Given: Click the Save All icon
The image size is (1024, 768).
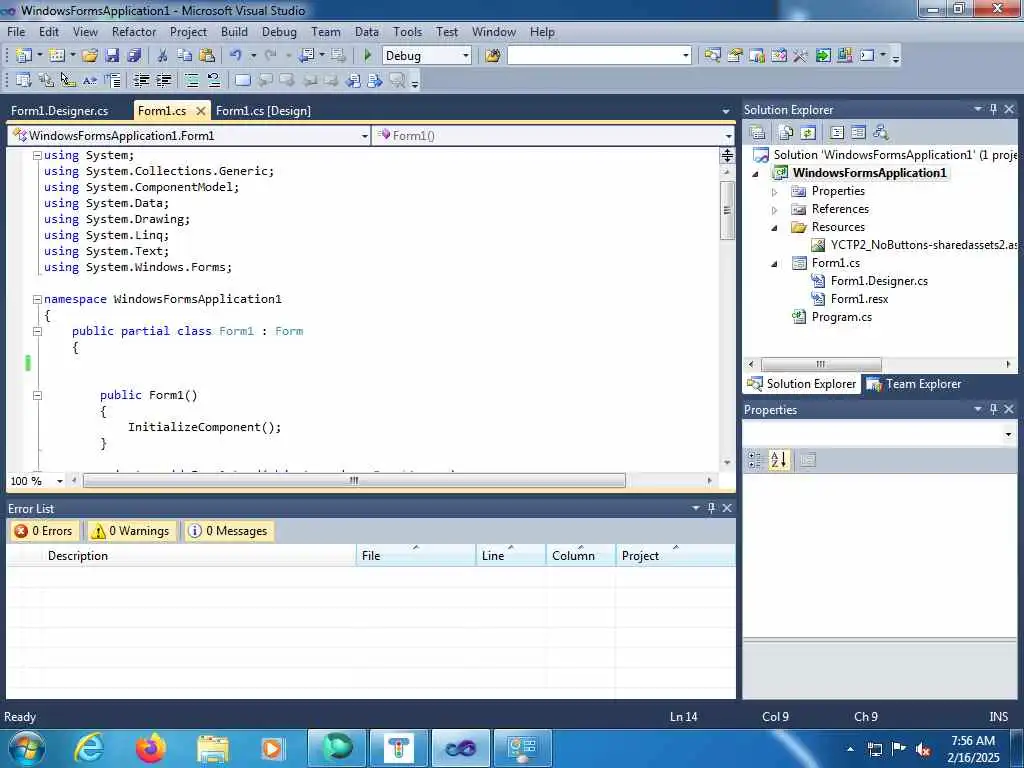Looking at the screenshot, I should tap(134, 56).
